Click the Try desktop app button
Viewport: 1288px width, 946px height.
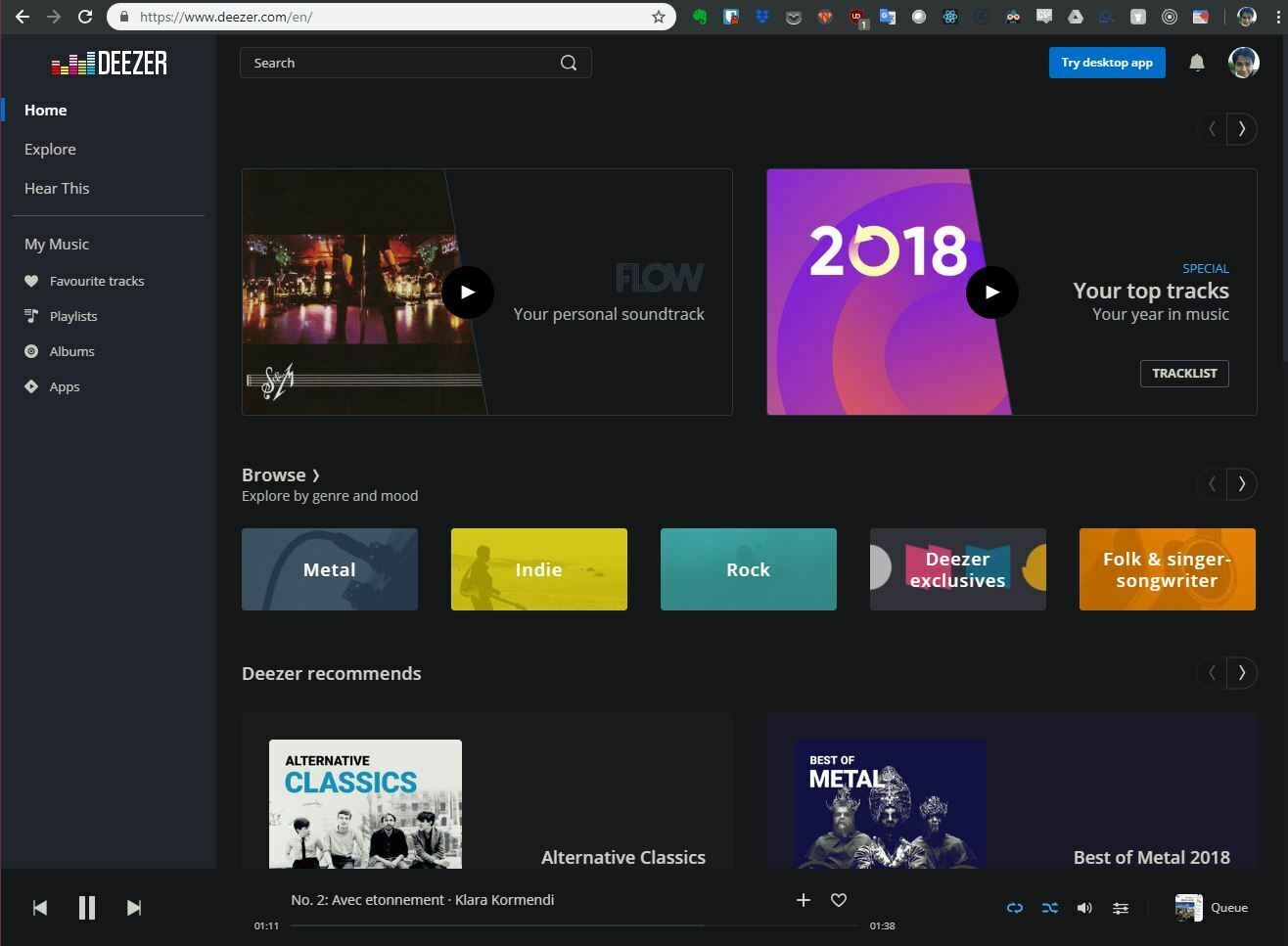tap(1107, 63)
